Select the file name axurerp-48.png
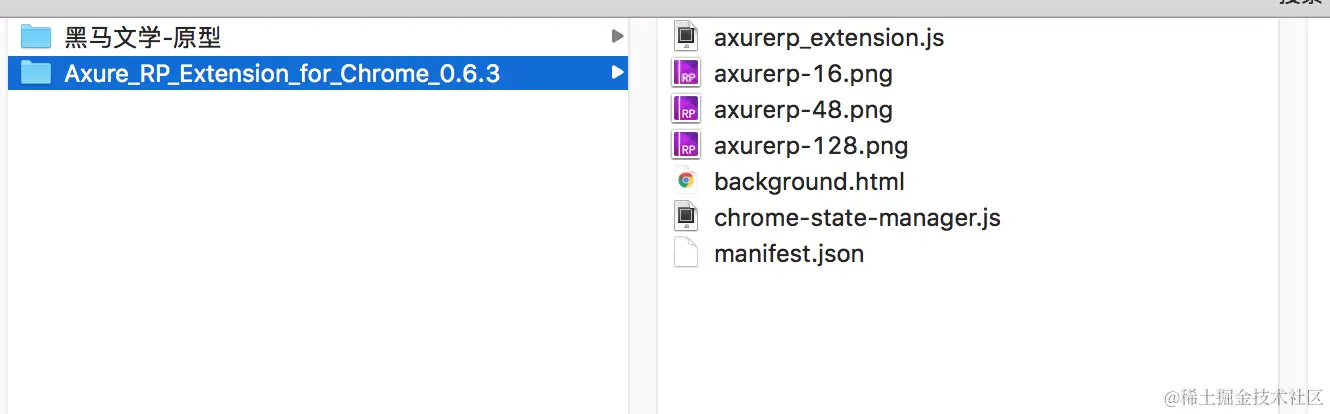Viewport: 1330px width, 414px height. (803, 110)
